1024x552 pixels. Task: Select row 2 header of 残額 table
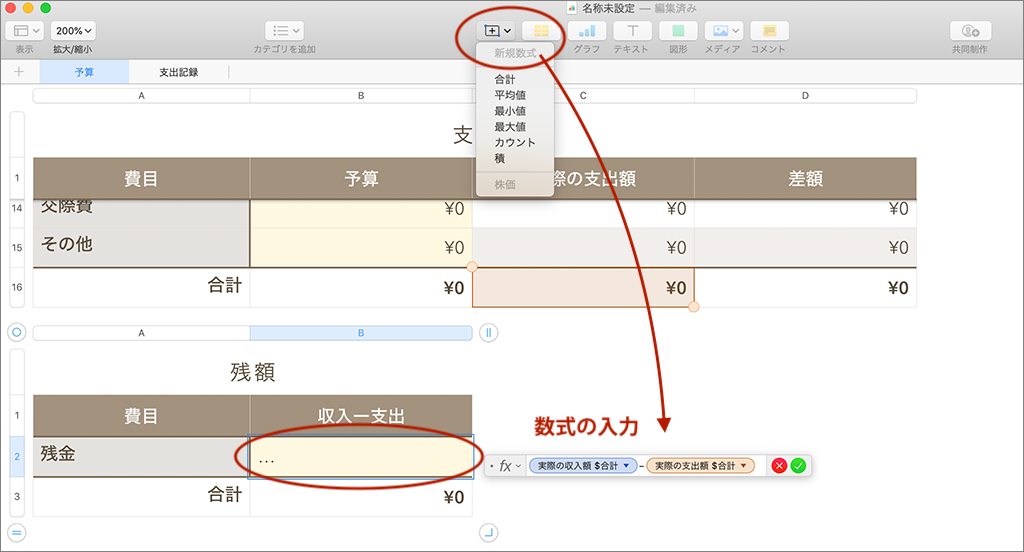point(17,457)
